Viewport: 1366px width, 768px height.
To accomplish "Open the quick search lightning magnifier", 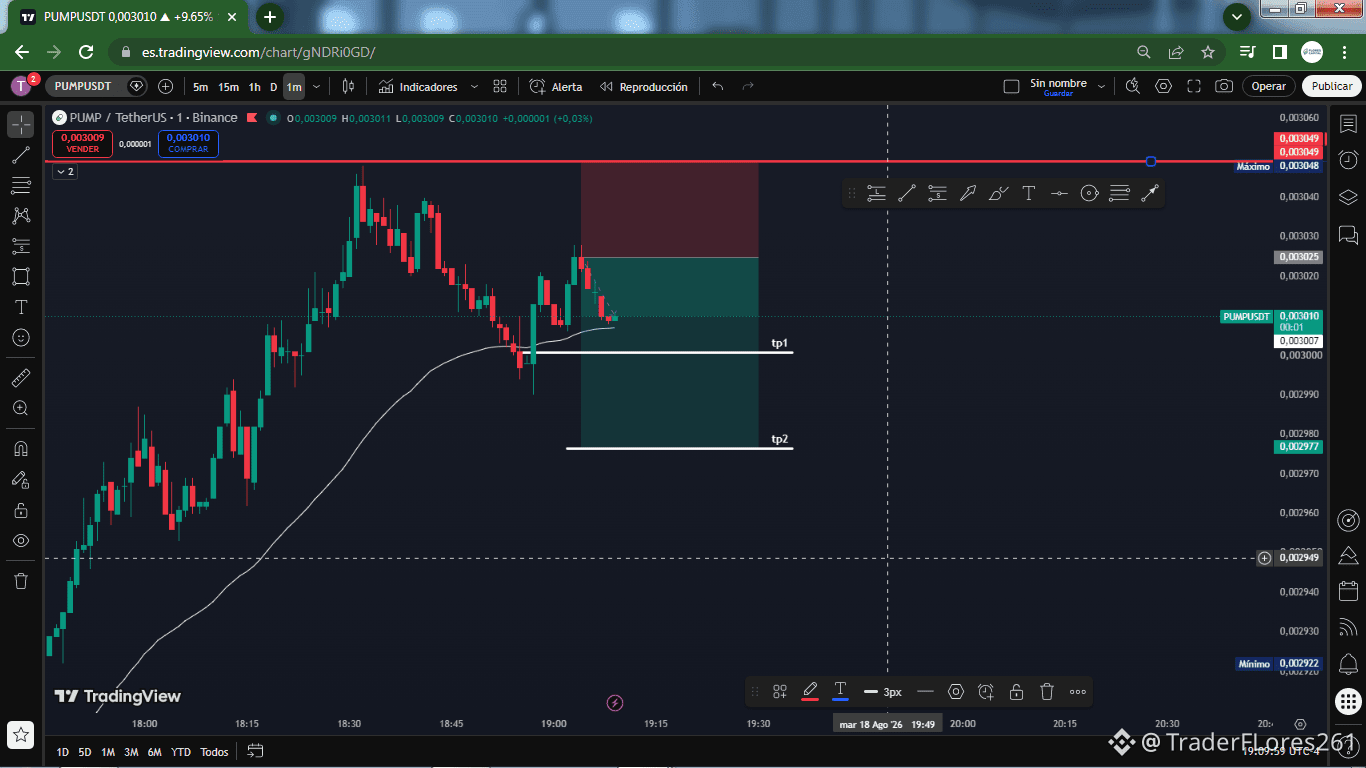I will 1133,87.
